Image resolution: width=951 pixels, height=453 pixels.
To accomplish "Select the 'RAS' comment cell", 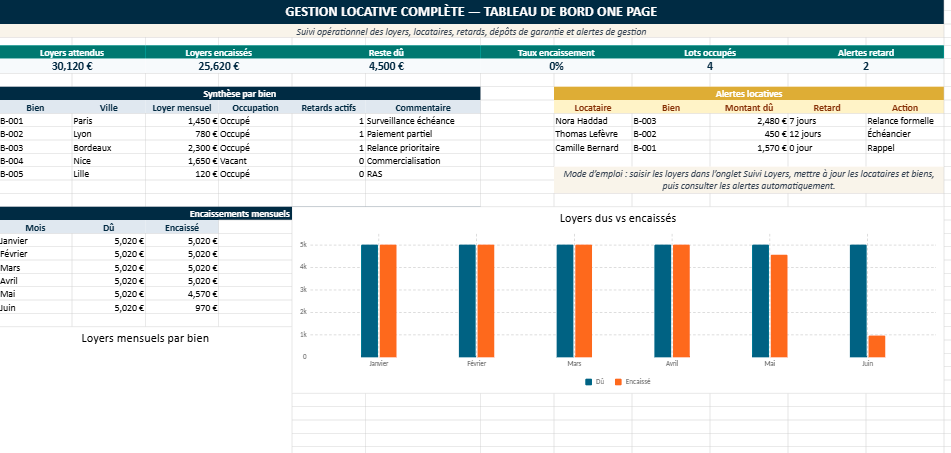I will (423, 174).
